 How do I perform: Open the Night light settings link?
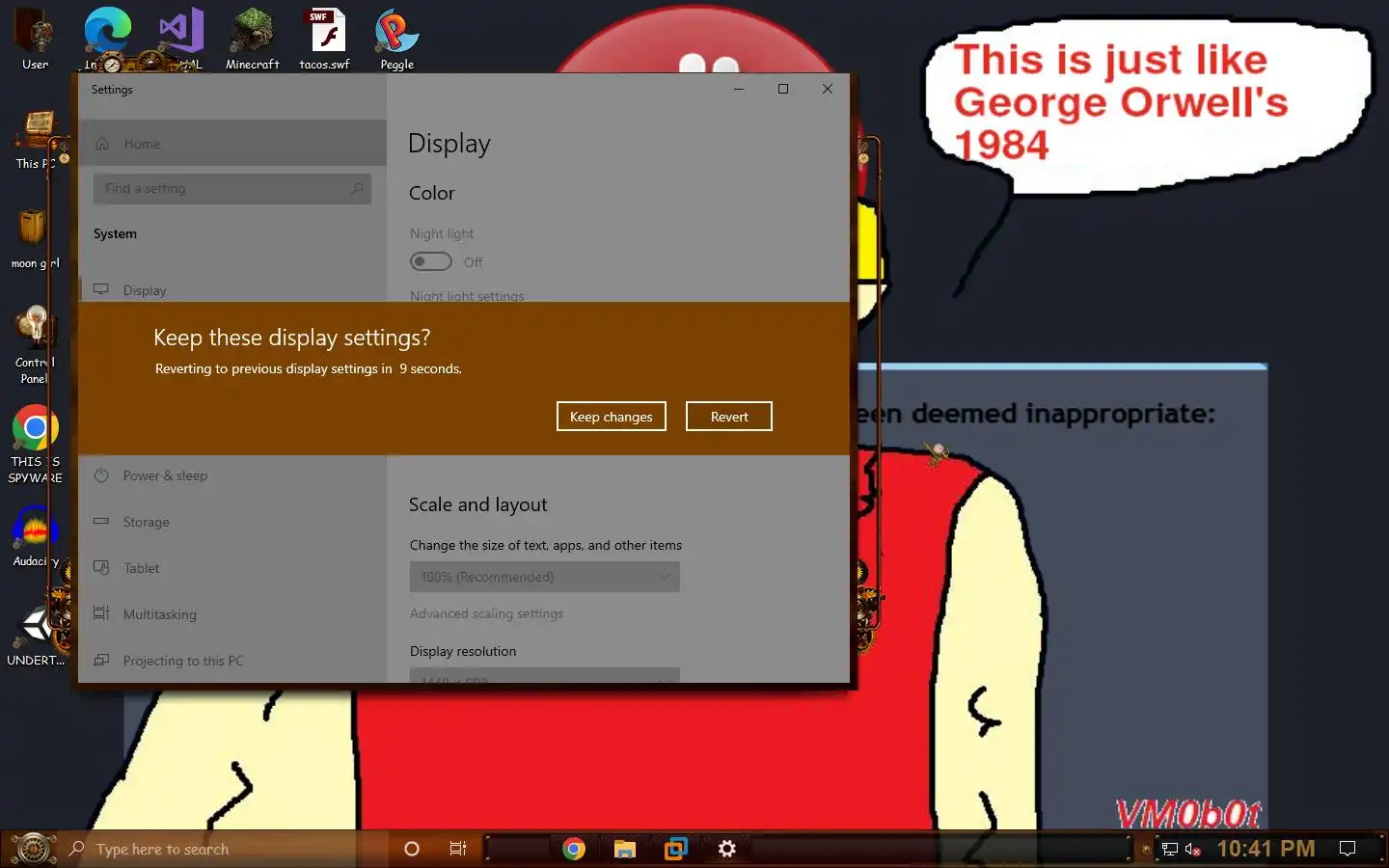click(467, 296)
